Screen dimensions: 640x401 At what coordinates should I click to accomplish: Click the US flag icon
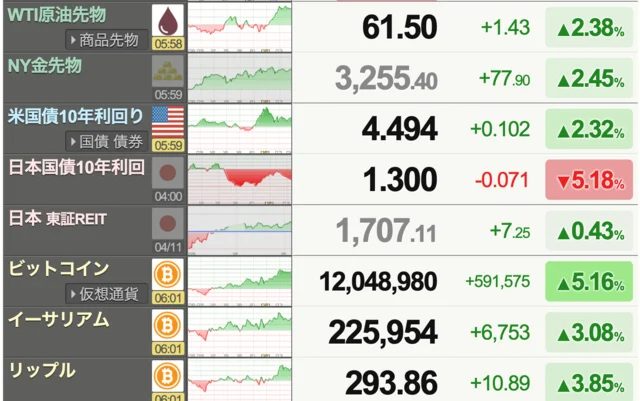167,122
